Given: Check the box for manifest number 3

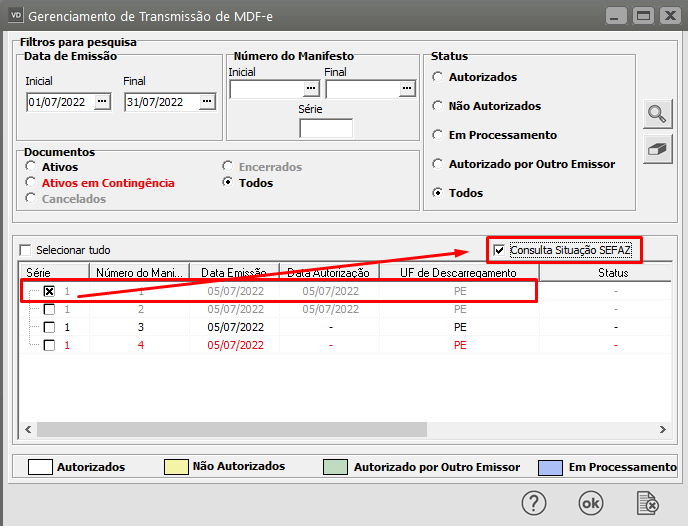Looking at the screenshot, I should tap(49, 327).
